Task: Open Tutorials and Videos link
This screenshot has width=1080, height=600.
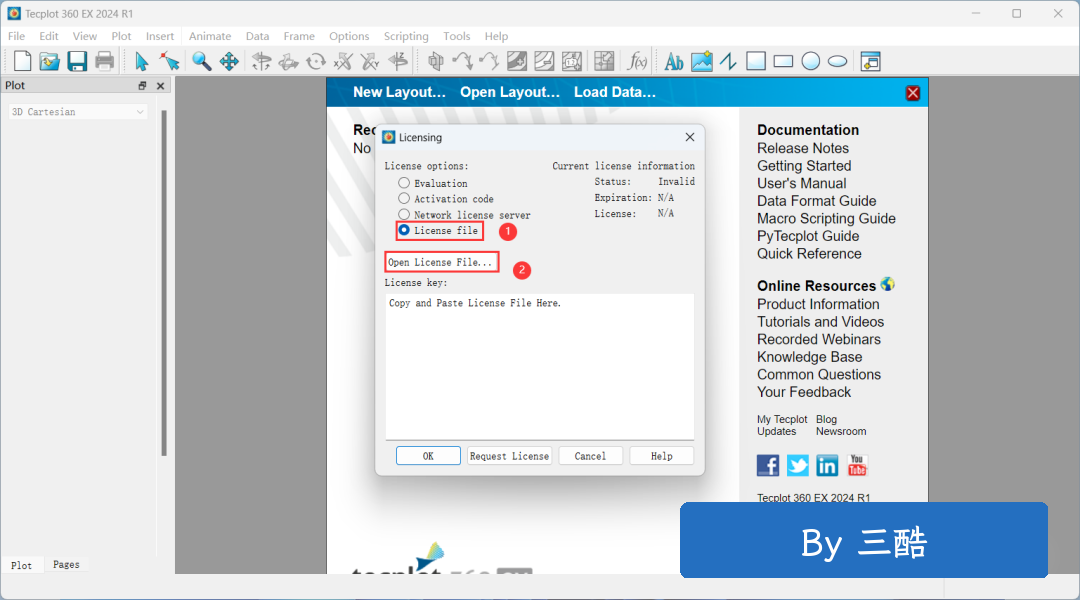Action: pos(820,322)
